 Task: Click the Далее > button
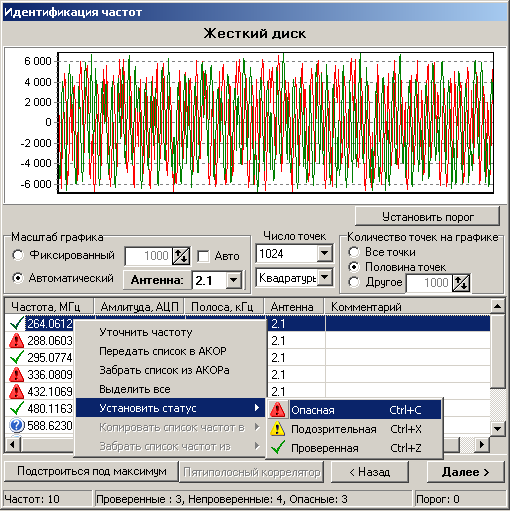point(465,472)
